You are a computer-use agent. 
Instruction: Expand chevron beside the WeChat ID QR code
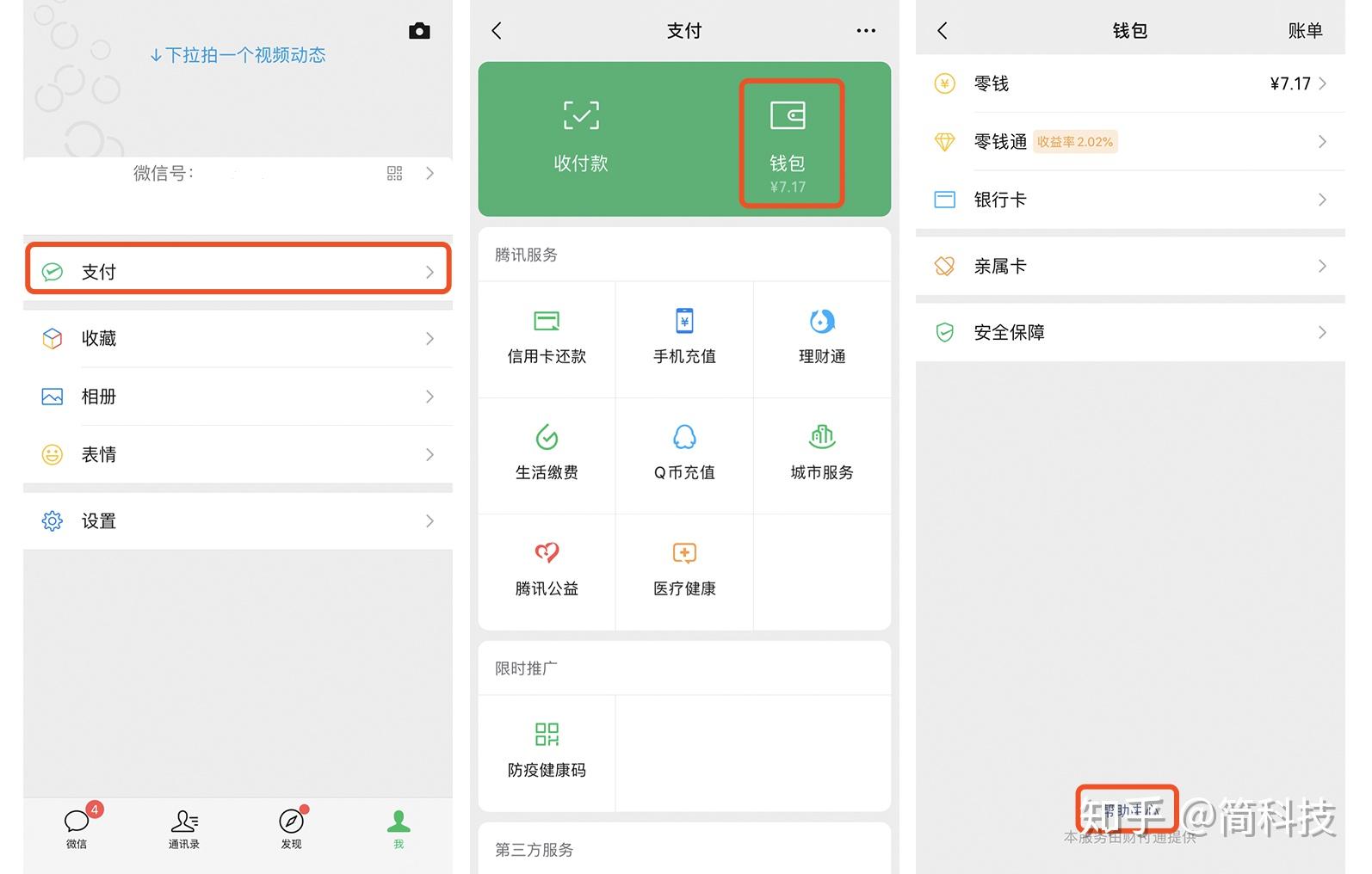click(x=430, y=174)
